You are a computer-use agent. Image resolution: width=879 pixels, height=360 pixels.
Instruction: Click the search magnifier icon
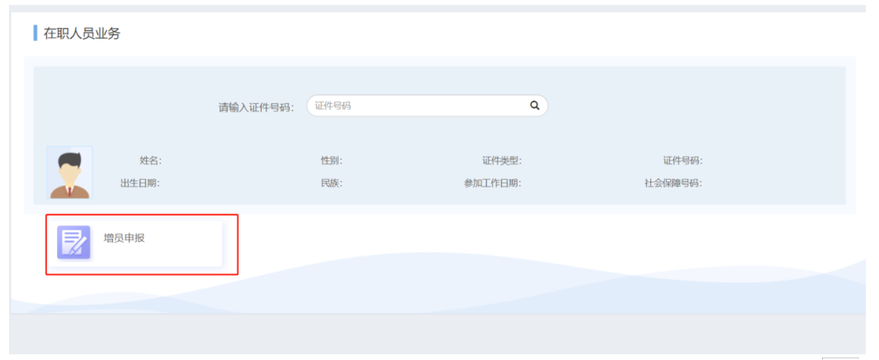tap(534, 105)
